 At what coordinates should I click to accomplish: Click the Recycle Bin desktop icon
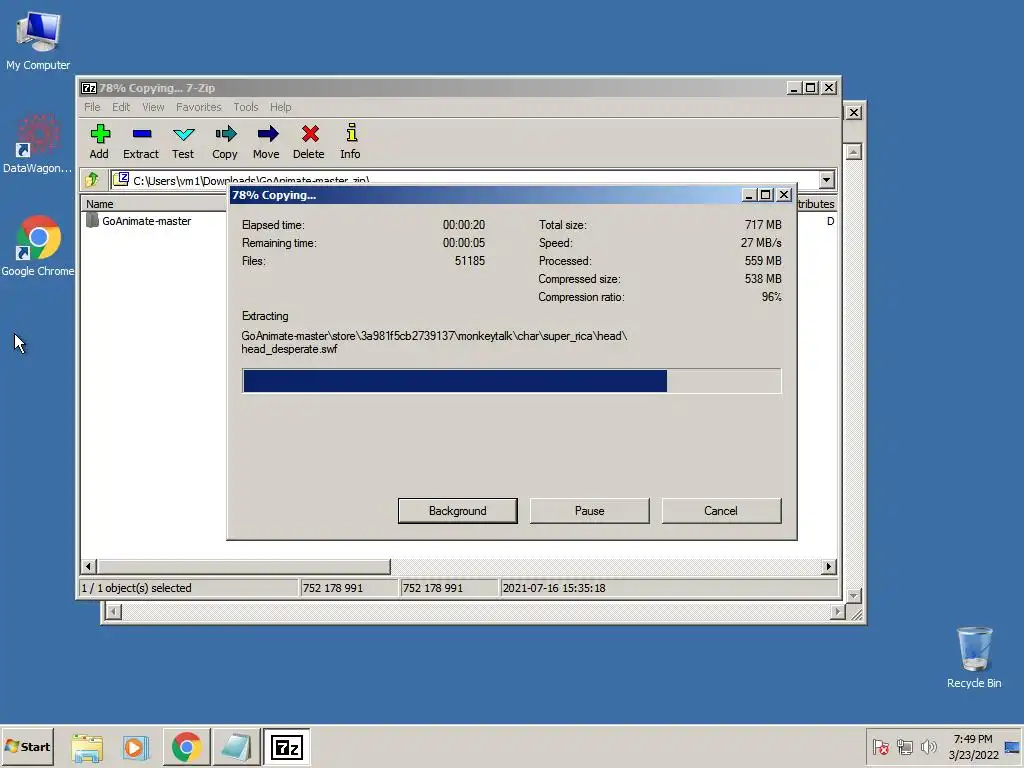coord(974,657)
